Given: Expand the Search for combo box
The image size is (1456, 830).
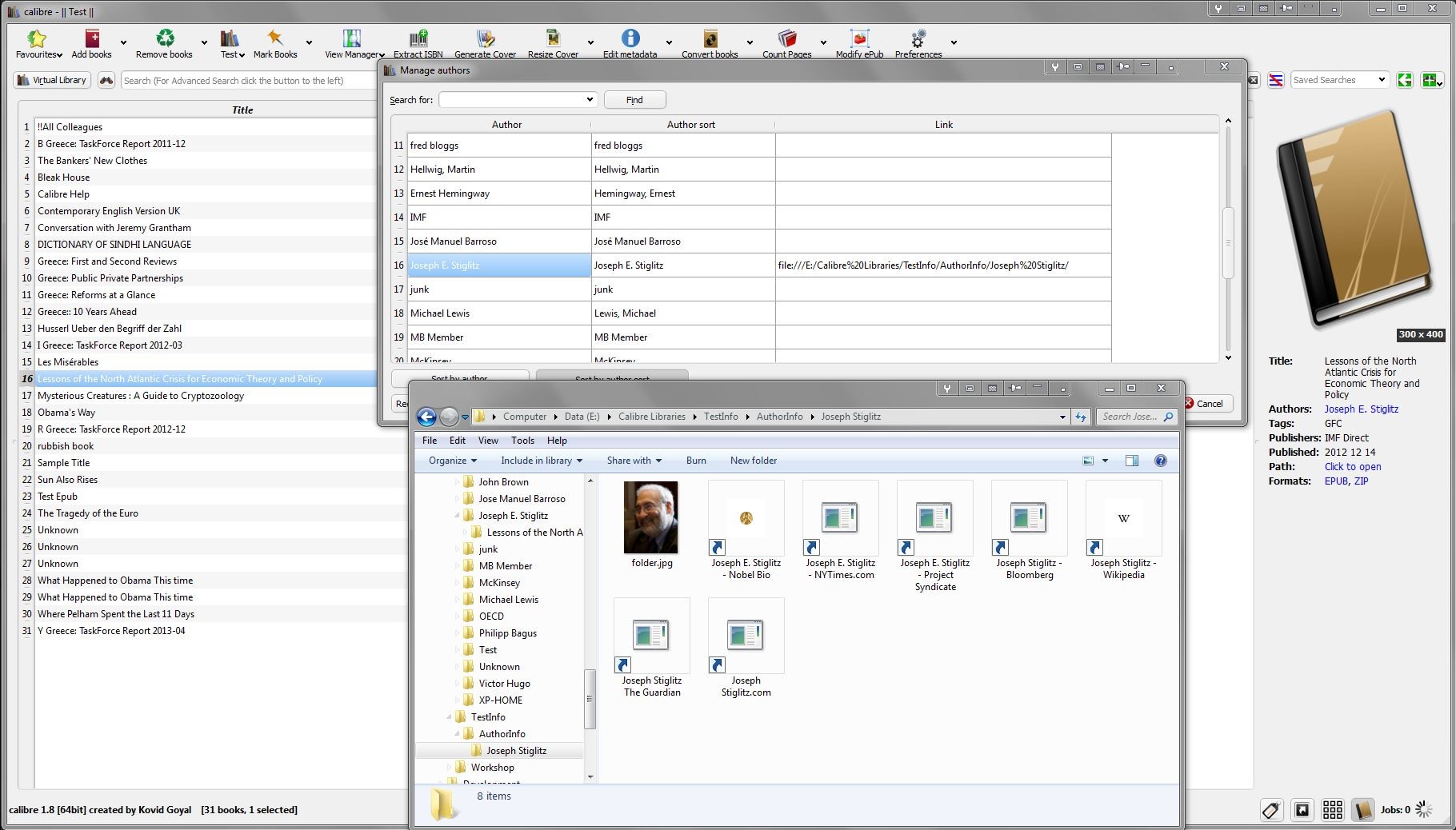Looking at the screenshot, I should (590, 100).
